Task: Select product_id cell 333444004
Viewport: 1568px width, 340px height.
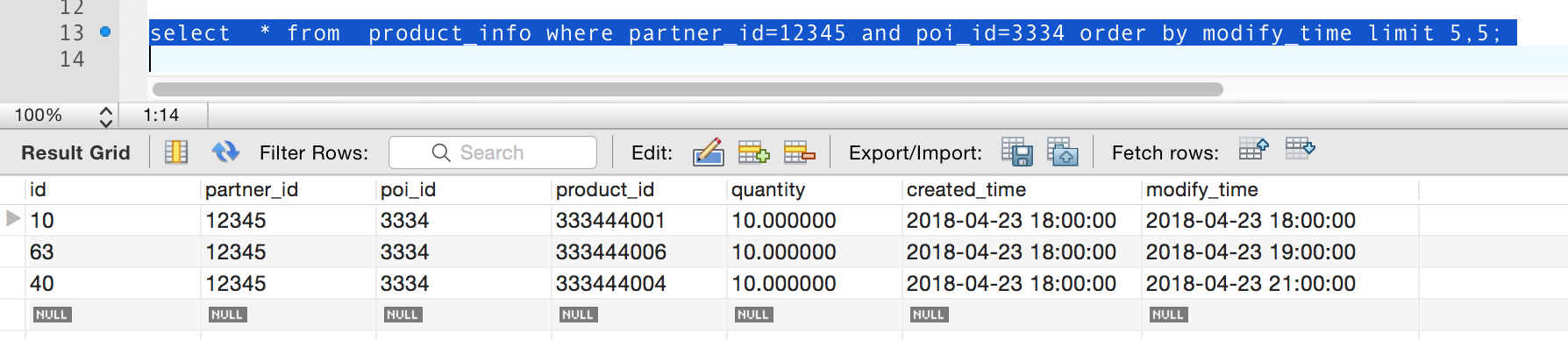Action: tap(639, 284)
